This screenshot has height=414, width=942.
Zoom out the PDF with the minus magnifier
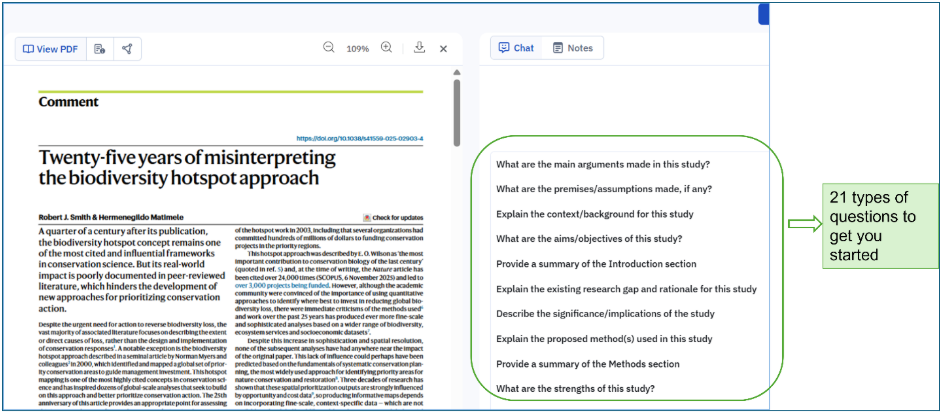pyautogui.click(x=329, y=48)
